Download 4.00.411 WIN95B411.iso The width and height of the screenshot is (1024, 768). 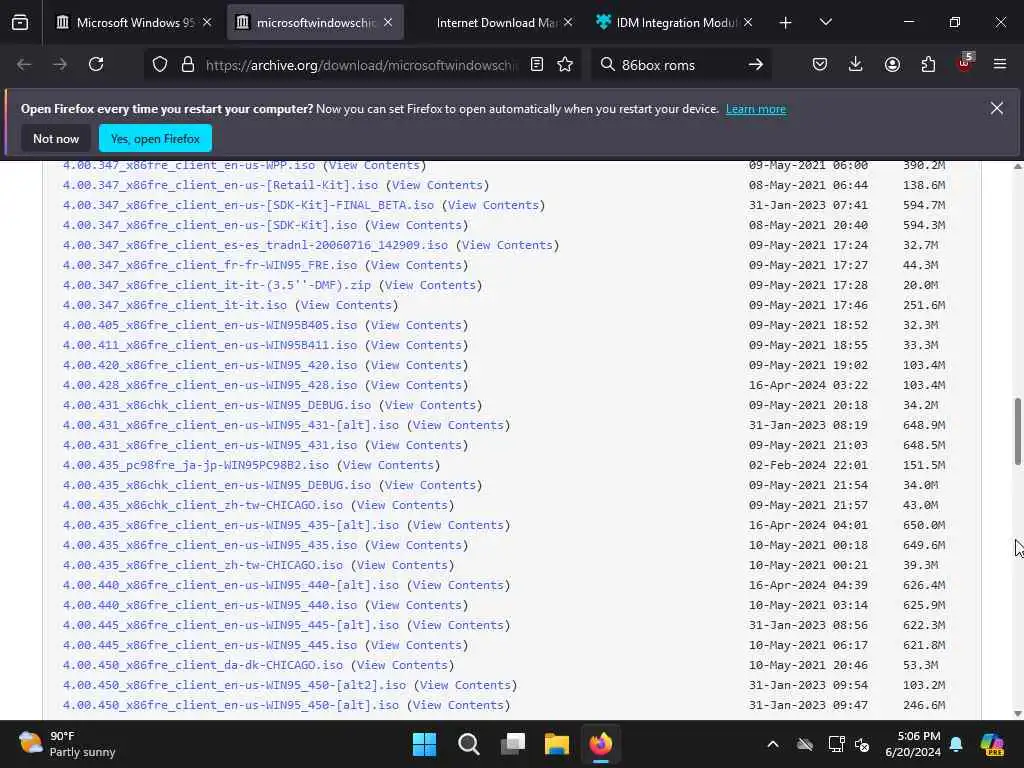tap(210, 345)
